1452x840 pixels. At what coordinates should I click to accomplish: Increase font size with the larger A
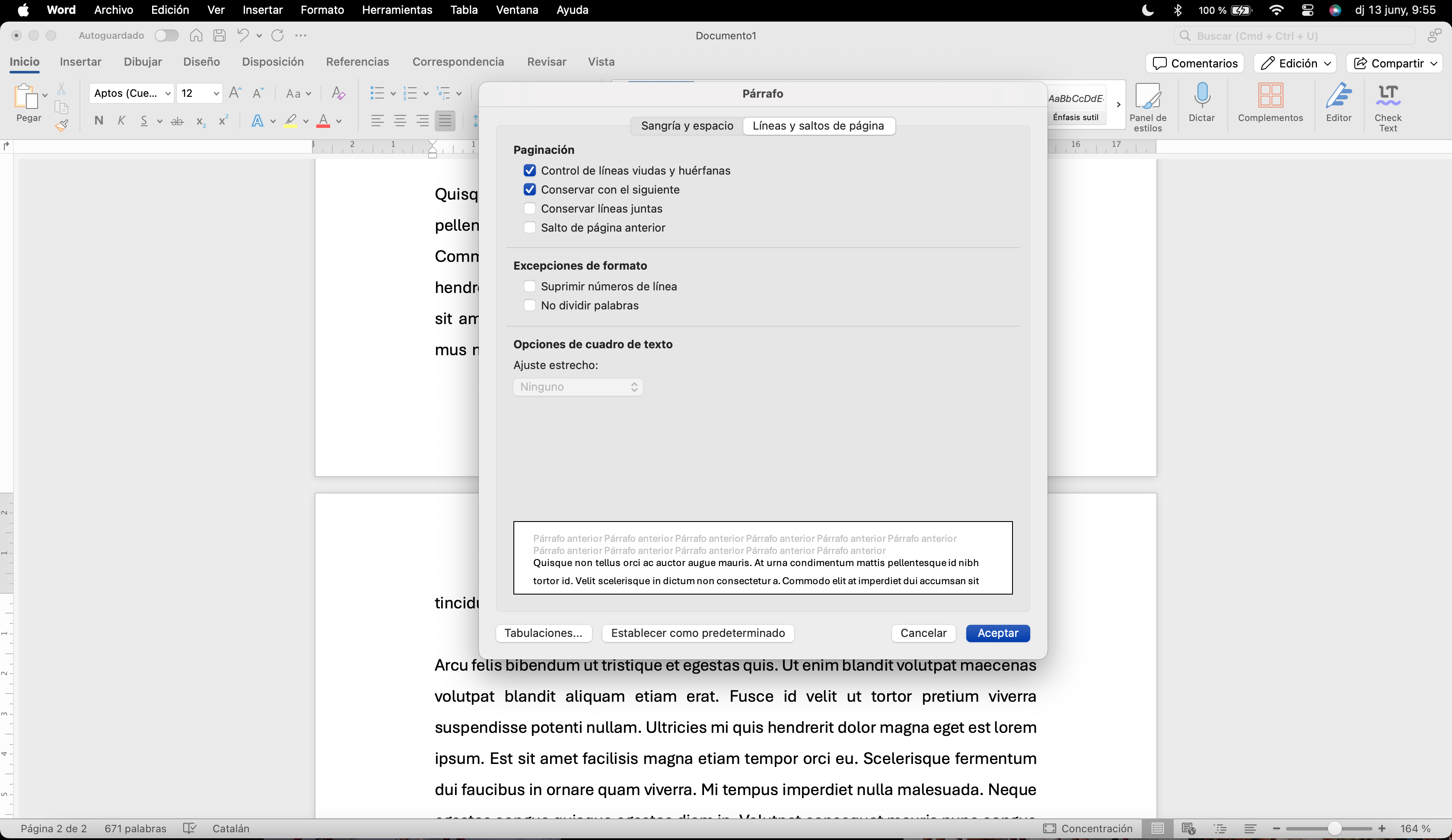coord(235,93)
